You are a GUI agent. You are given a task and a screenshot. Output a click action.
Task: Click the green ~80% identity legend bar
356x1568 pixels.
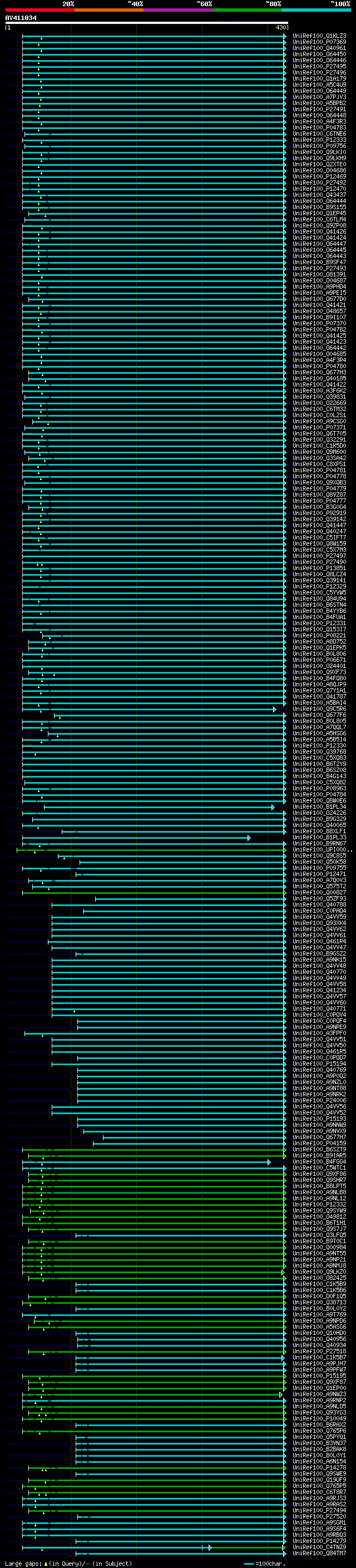coord(247,10)
